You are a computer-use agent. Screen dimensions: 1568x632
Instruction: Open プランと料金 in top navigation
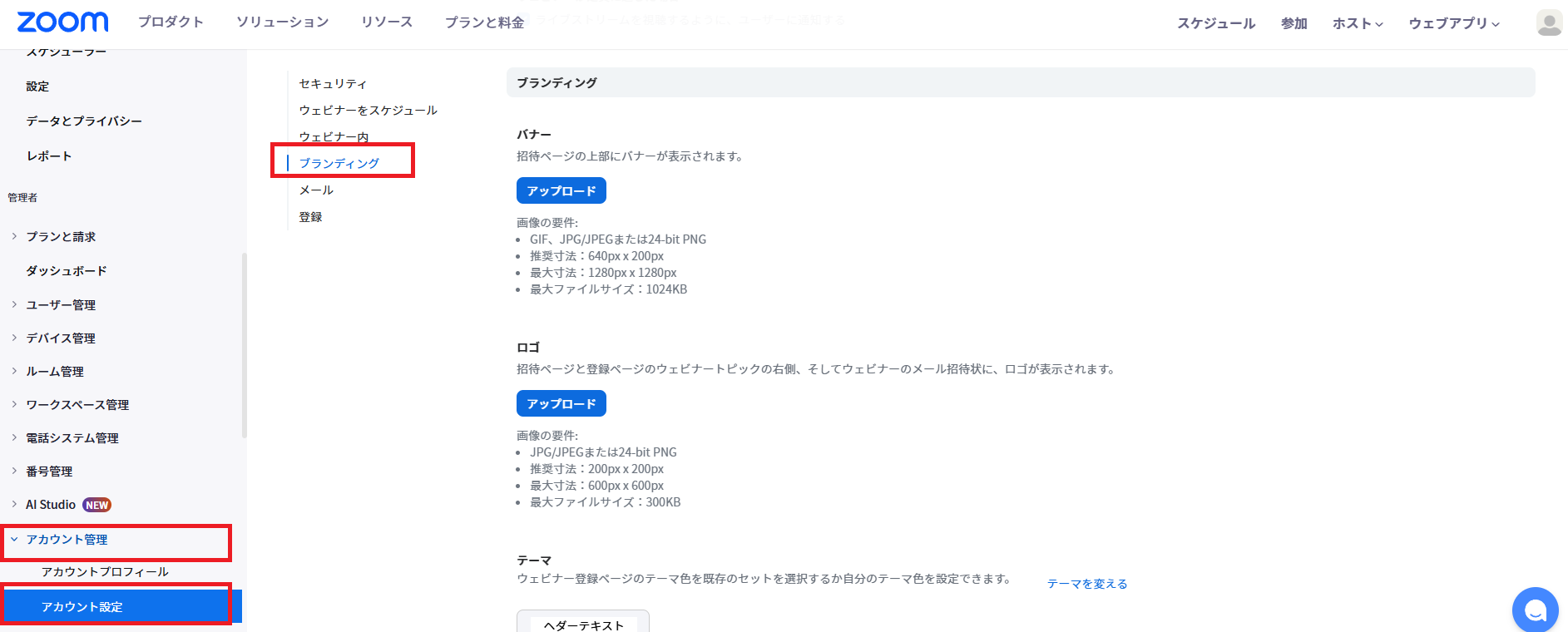click(484, 22)
